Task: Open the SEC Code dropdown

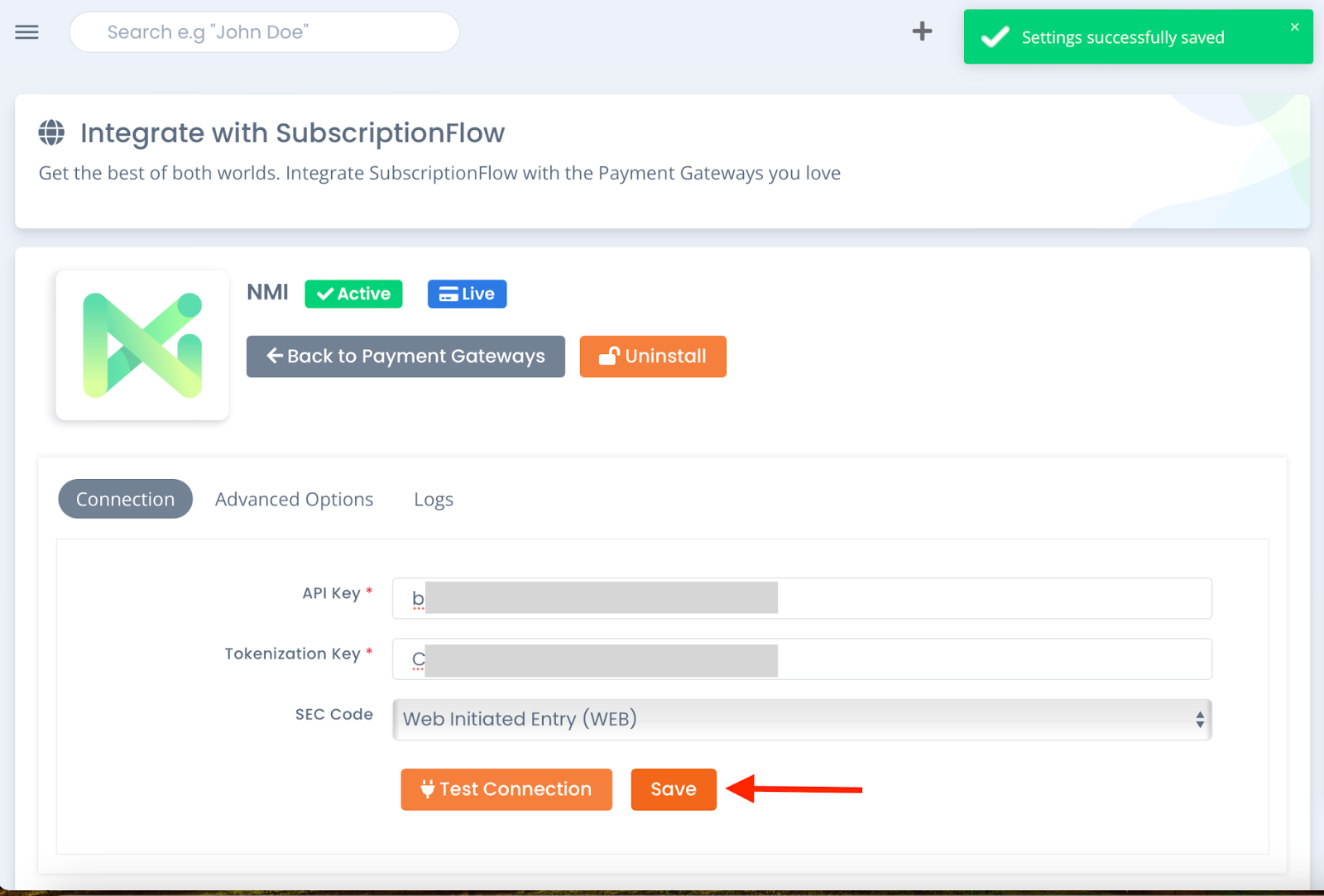Action: click(802, 719)
